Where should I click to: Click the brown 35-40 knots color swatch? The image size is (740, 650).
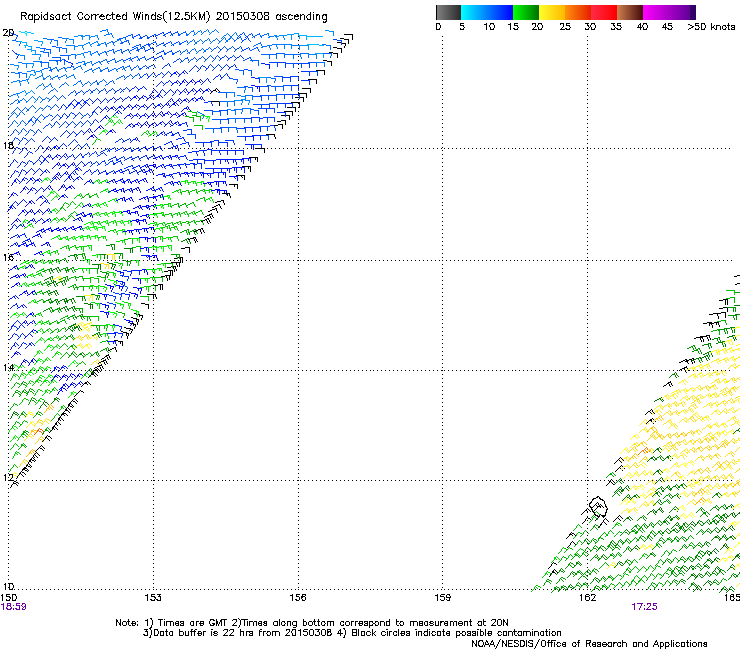click(x=630, y=12)
